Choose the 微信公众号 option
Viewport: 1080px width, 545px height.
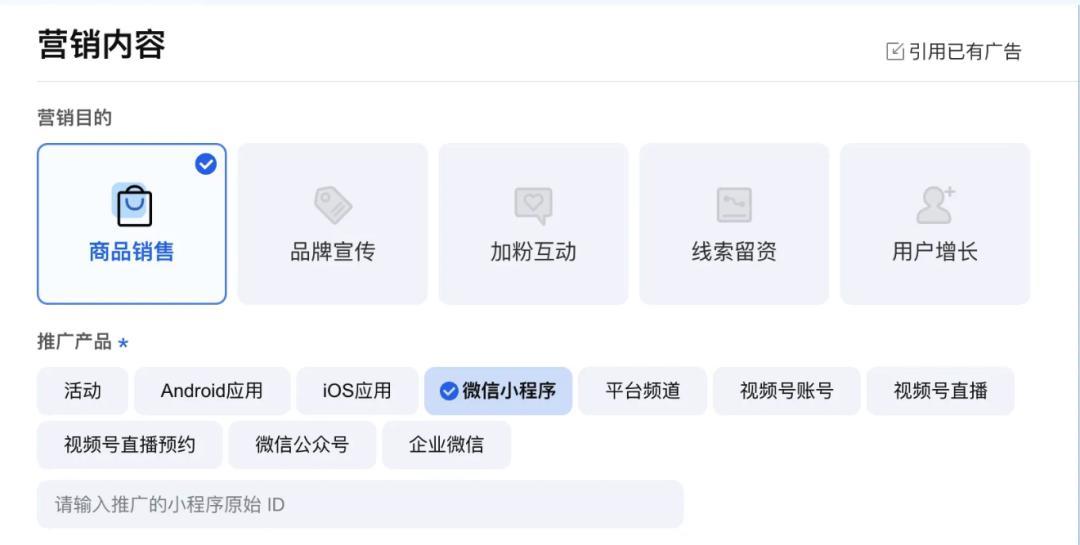[x=302, y=445]
